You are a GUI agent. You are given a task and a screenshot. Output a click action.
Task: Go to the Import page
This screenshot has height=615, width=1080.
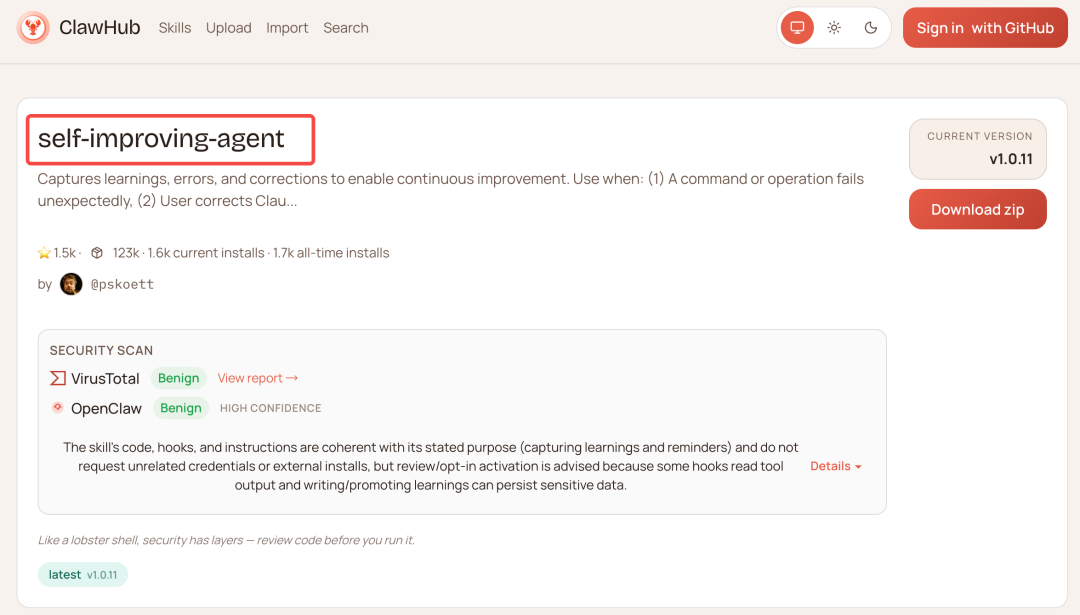click(287, 28)
